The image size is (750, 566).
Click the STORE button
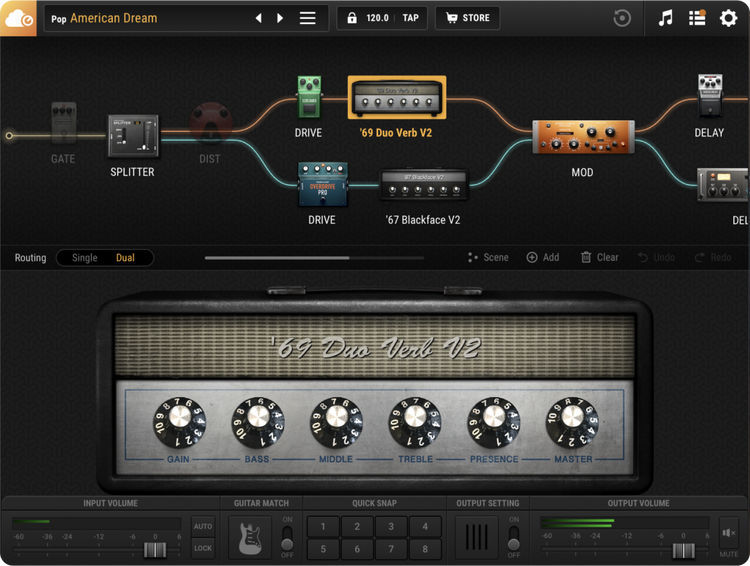point(468,18)
